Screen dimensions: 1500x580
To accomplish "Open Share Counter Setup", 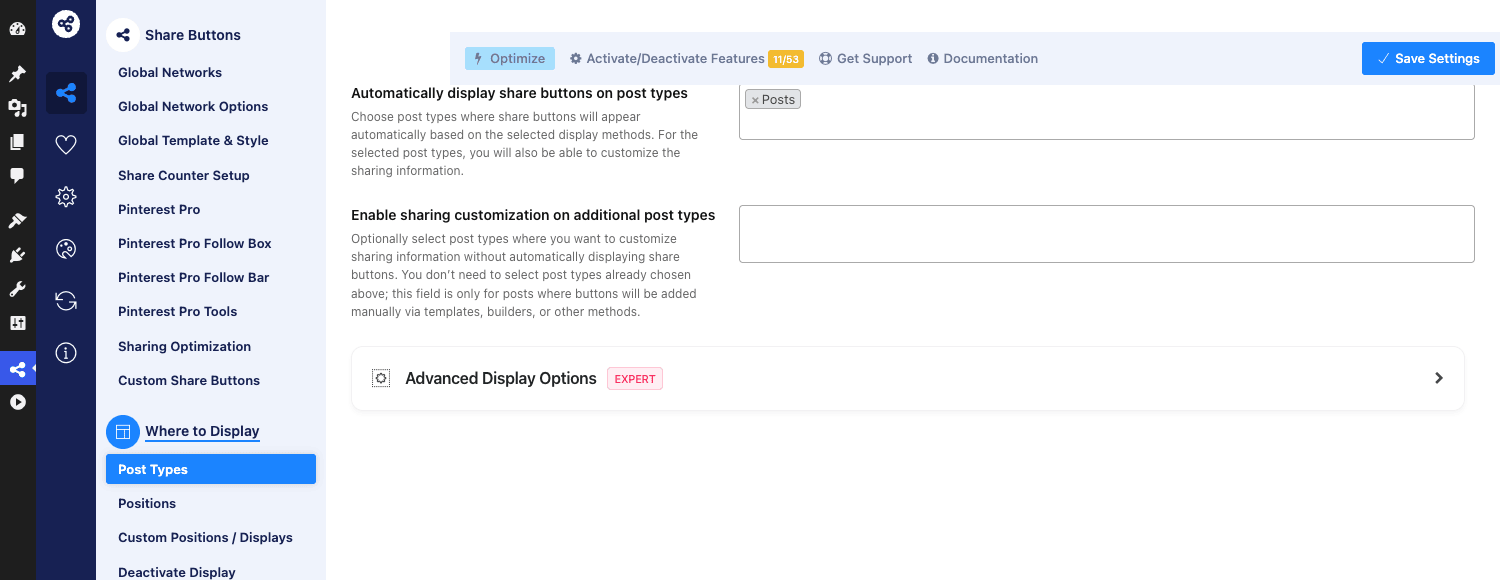I will click(x=184, y=175).
